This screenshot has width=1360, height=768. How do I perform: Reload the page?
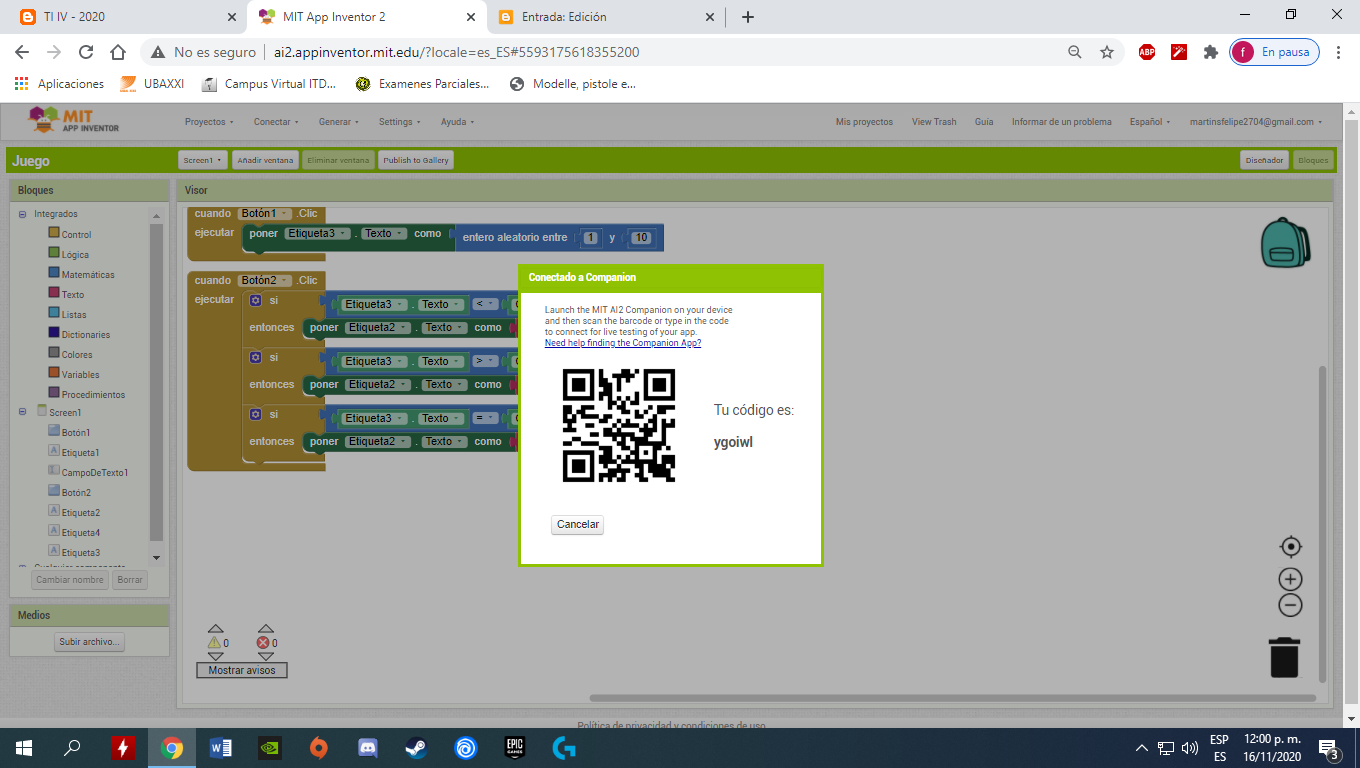tap(86, 52)
